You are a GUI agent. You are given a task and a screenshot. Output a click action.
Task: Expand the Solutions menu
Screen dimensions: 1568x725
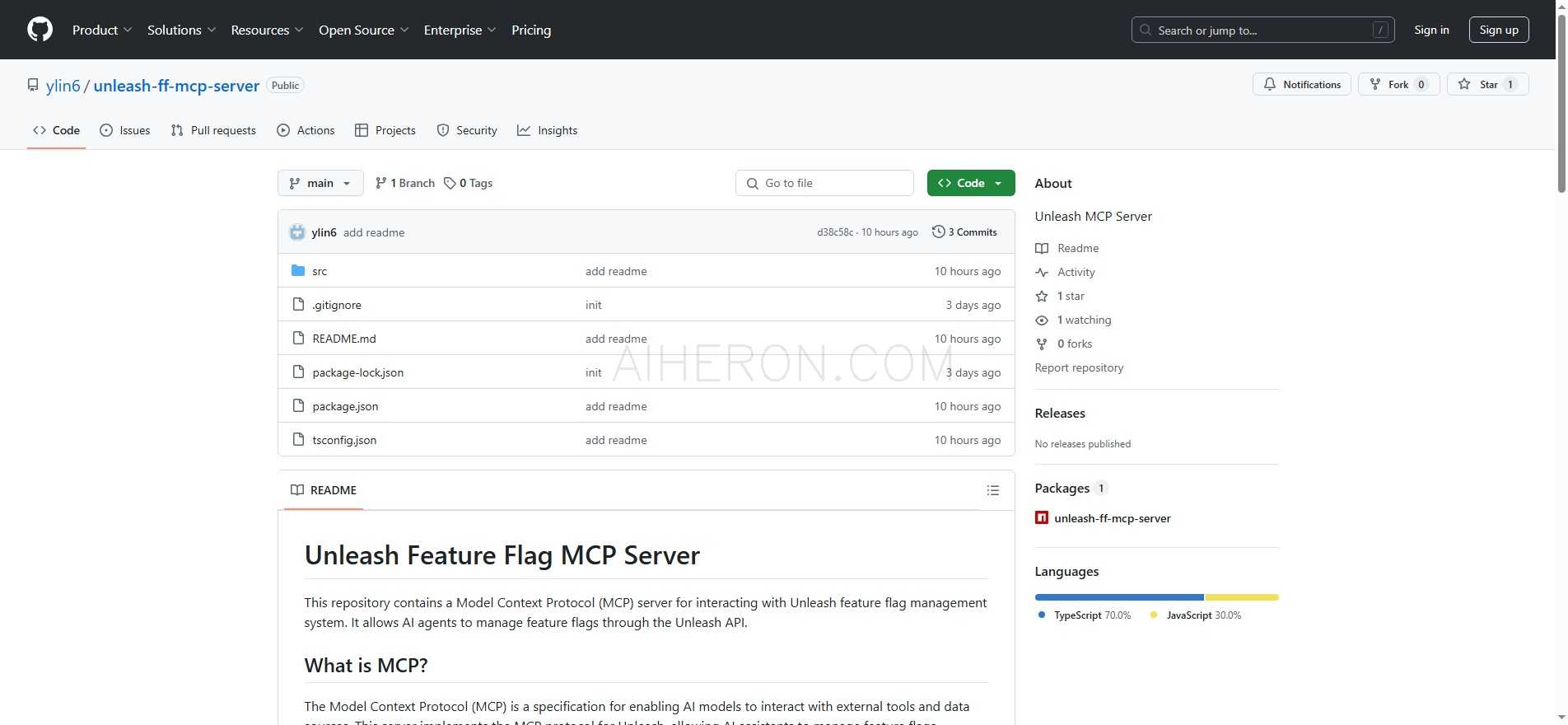(x=182, y=30)
